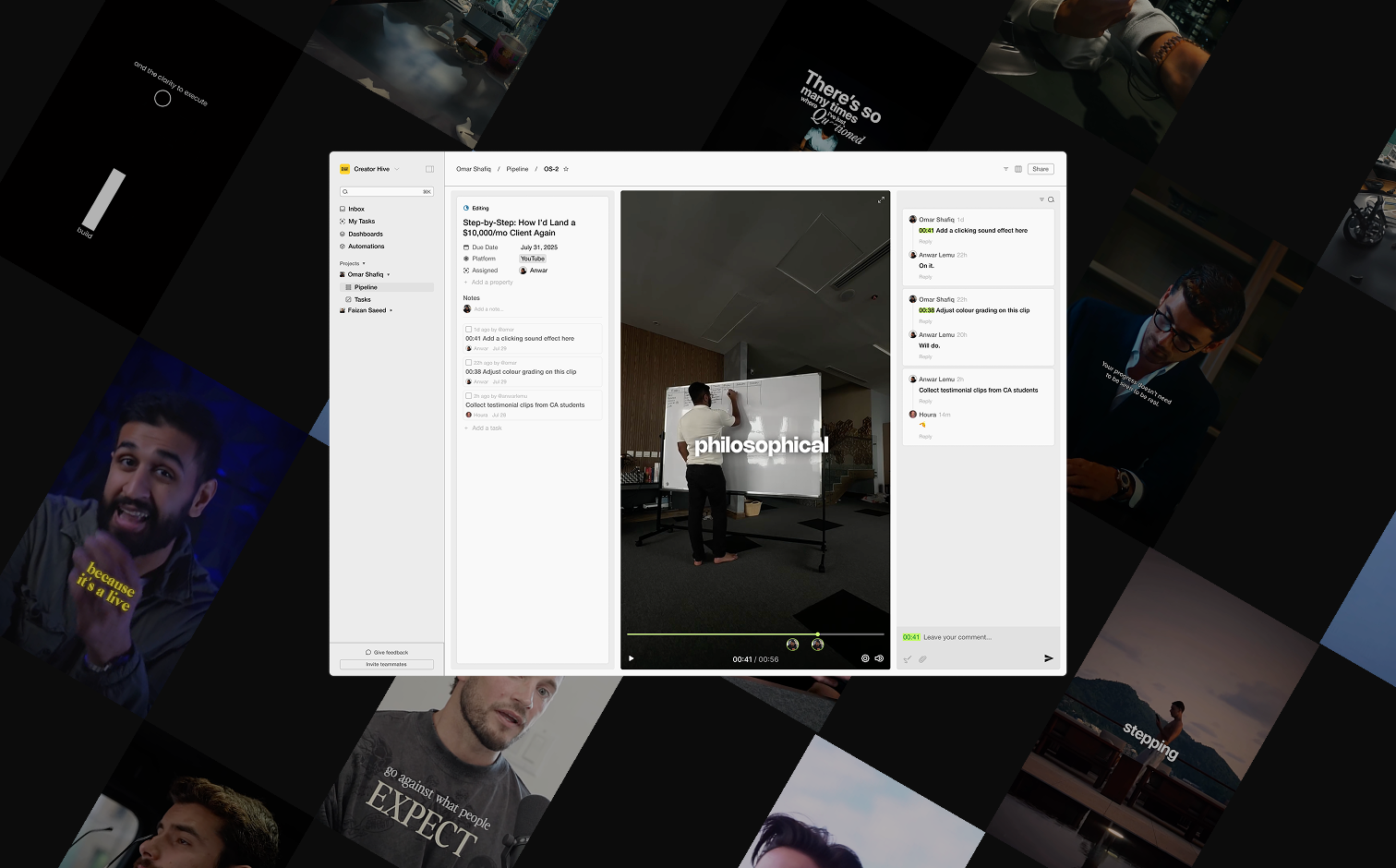Screen dimensions: 1396x868
Task: Attach a file to comment
Action: (922, 659)
